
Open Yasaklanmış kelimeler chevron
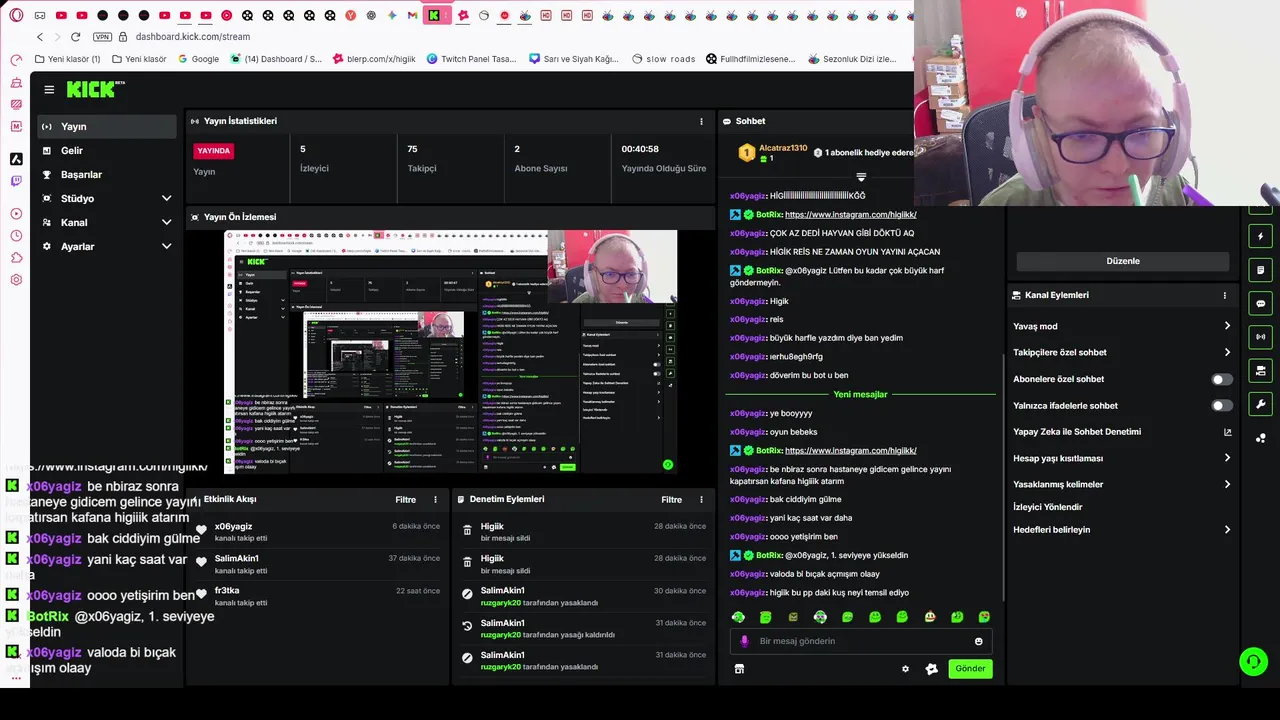pos(1227,484)
